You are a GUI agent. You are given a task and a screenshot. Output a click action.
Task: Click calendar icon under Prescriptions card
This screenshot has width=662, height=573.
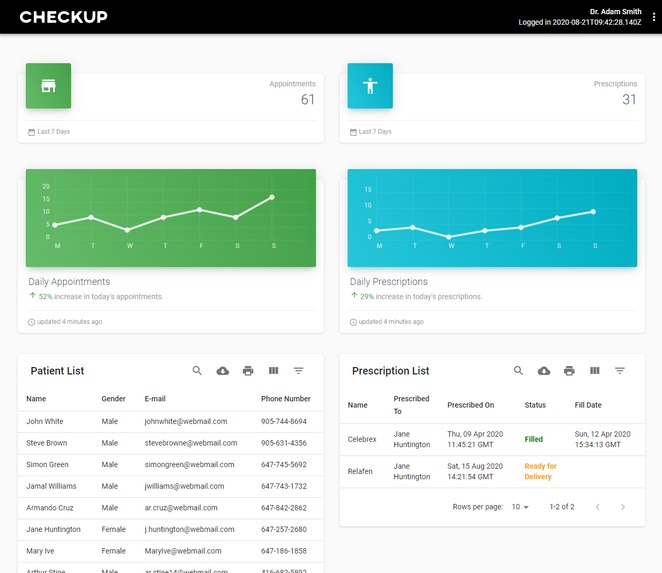[353, 132]
